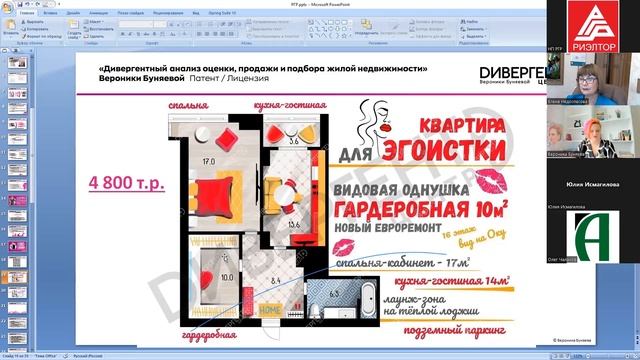Viewport: 640px width, 360px height.
Task: Click the large Вставить paste icon
Action: pyautogui.click(x=10, y=24)
